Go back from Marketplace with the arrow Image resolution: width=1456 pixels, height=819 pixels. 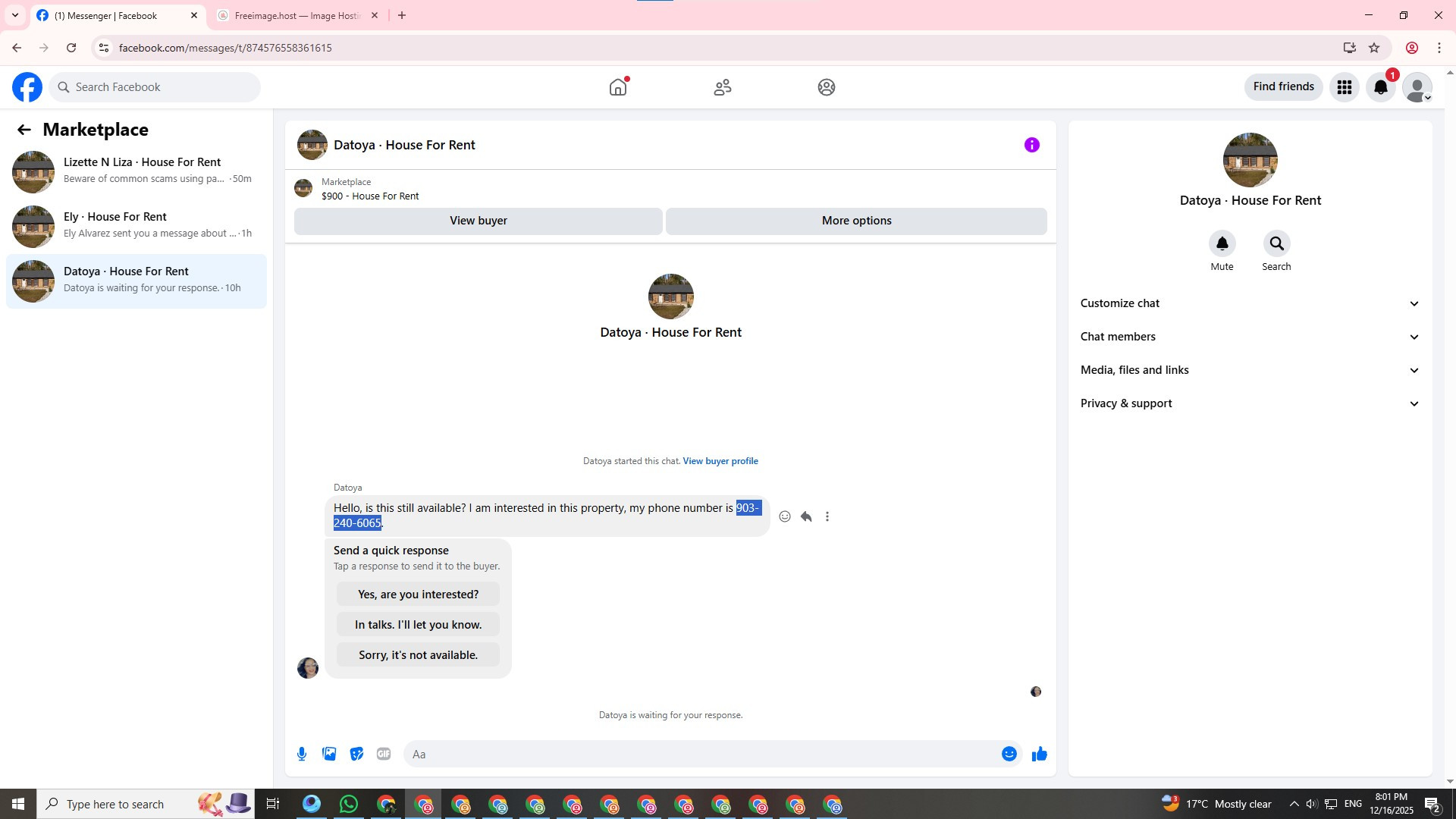pos(24,130)
